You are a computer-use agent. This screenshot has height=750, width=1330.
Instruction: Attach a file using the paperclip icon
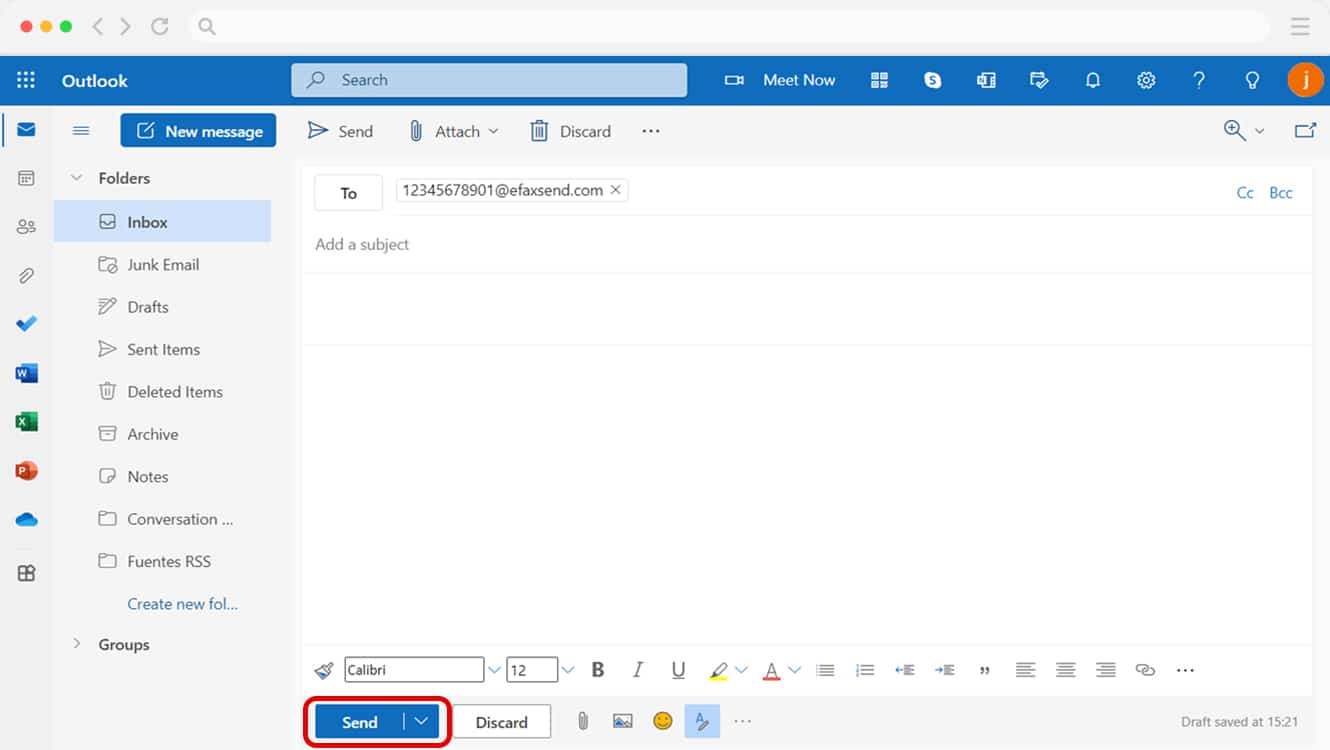coord(583,720)
